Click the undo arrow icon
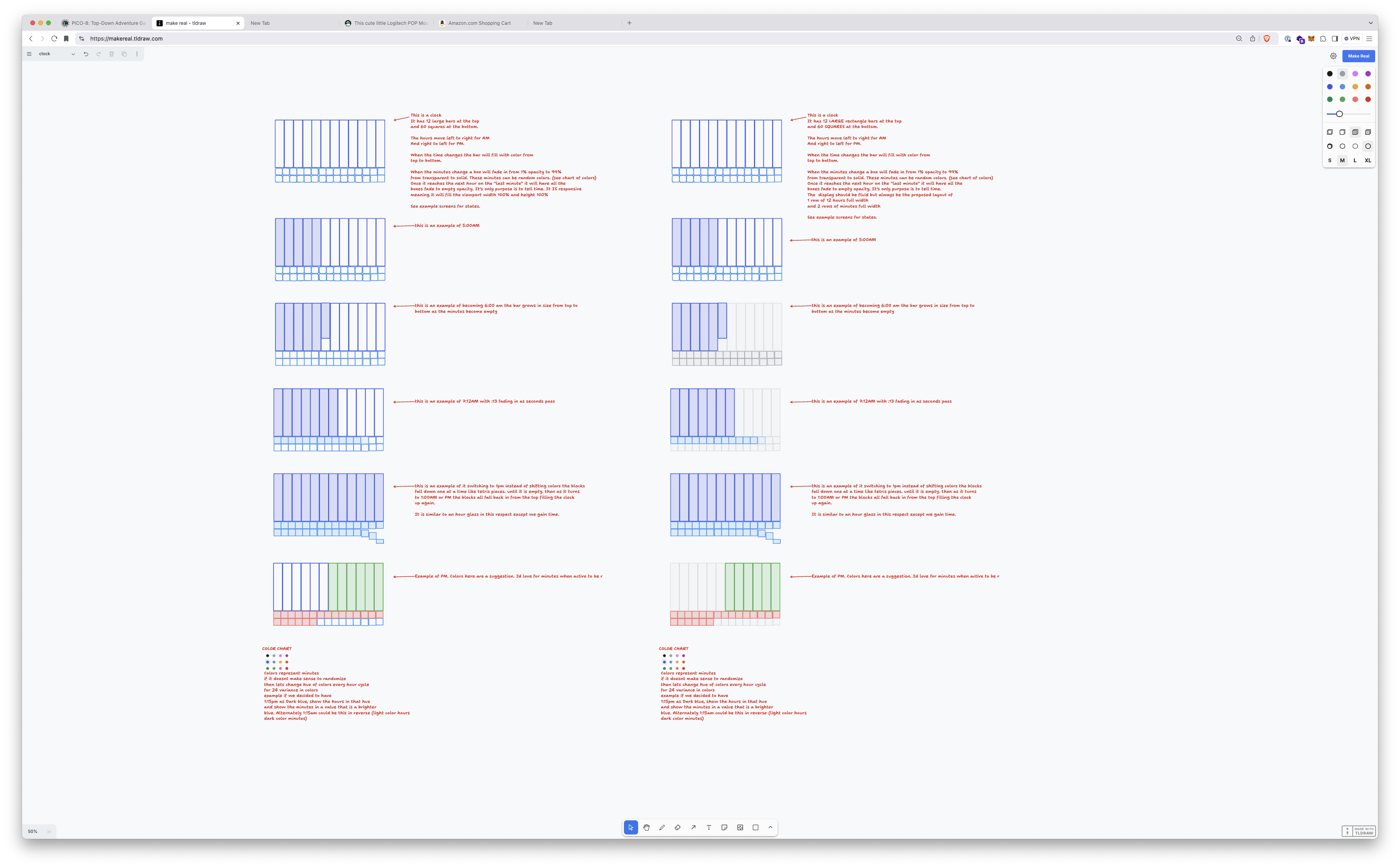 pyautogui.click(x=86, y=54)
